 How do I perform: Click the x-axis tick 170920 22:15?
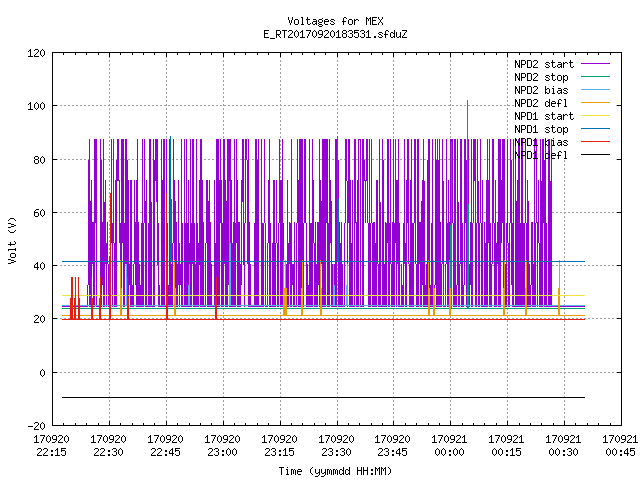tap(51, 446)
